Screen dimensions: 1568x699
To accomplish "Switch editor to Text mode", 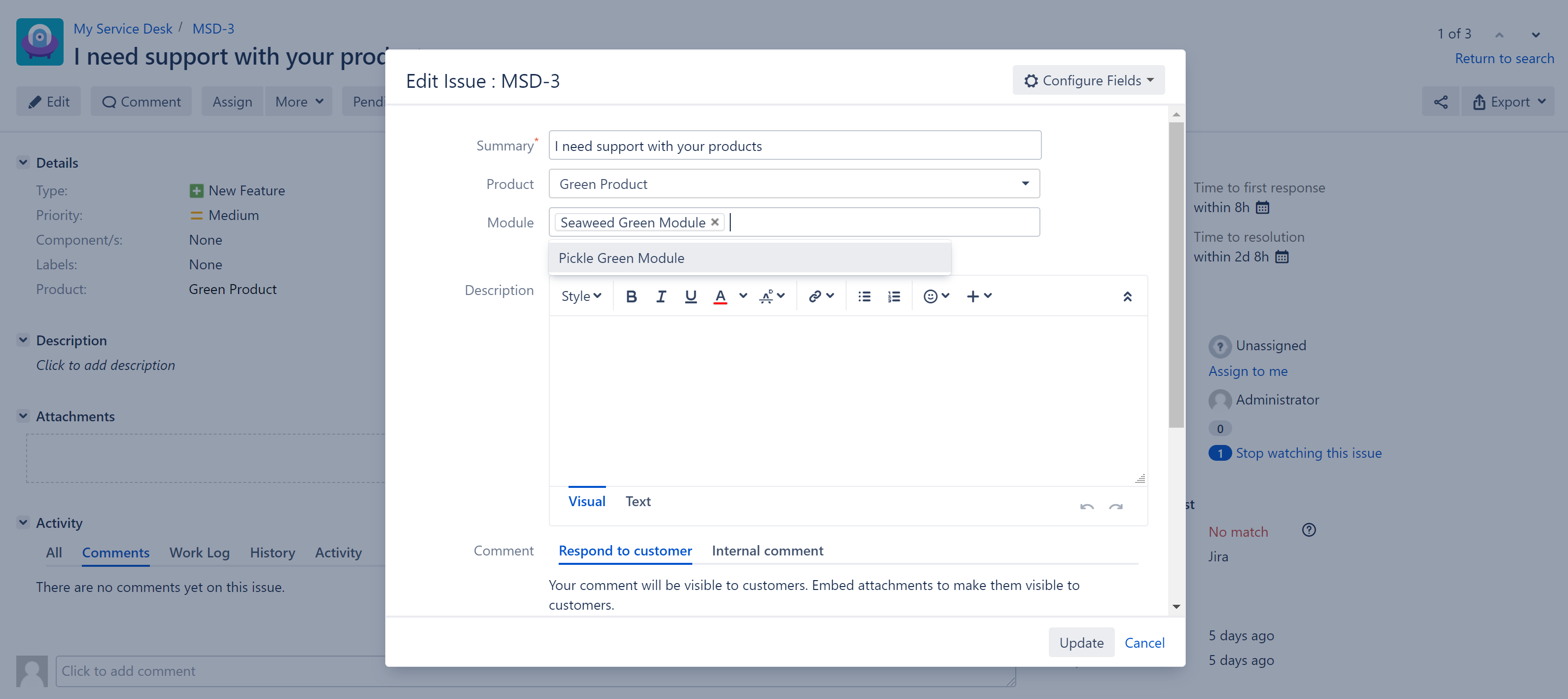I will click(x=637, y=501).
